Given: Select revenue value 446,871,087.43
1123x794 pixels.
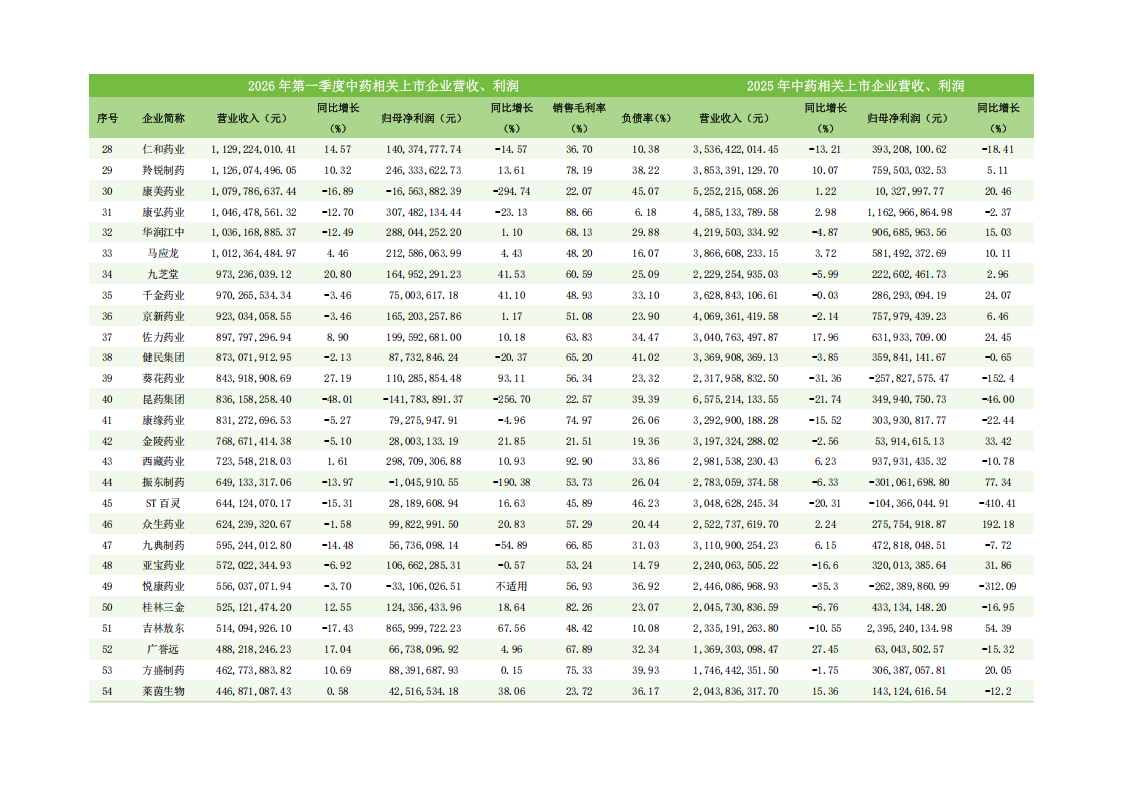Looking at the screenshot, I should pyautogui.click(x=254, y=692).
